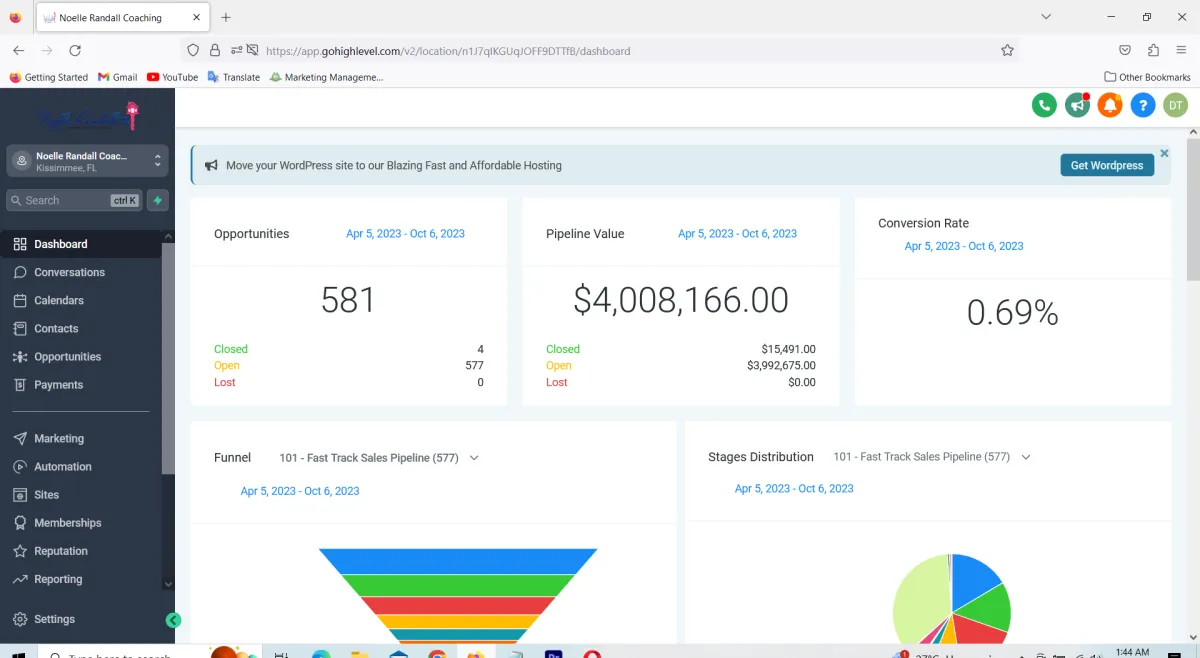Image resolution: width=1200 pixels, height=658 pixels.
Task: Open the Translate bookmark
Action: coord(233,77)
